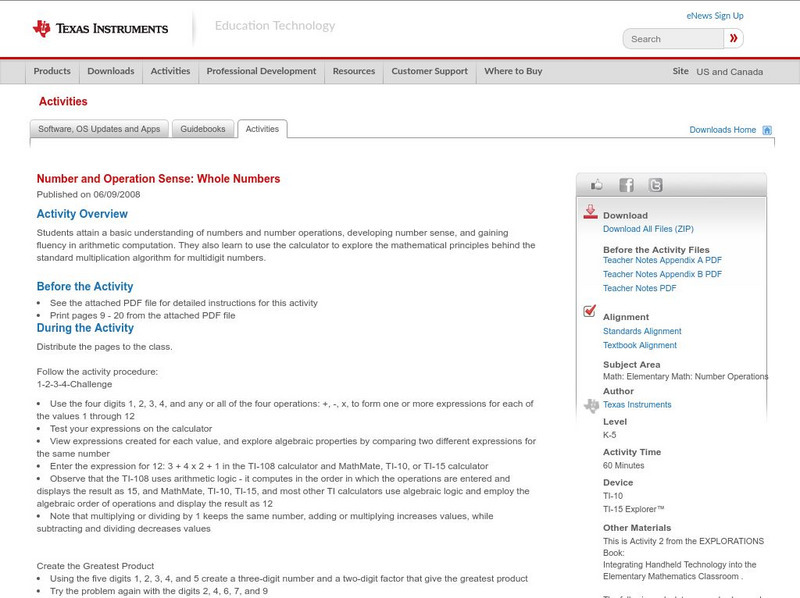This screenshot has width=800, height=598.
Task: Click the Alignment checkmark icon
Action: point(589,311)
